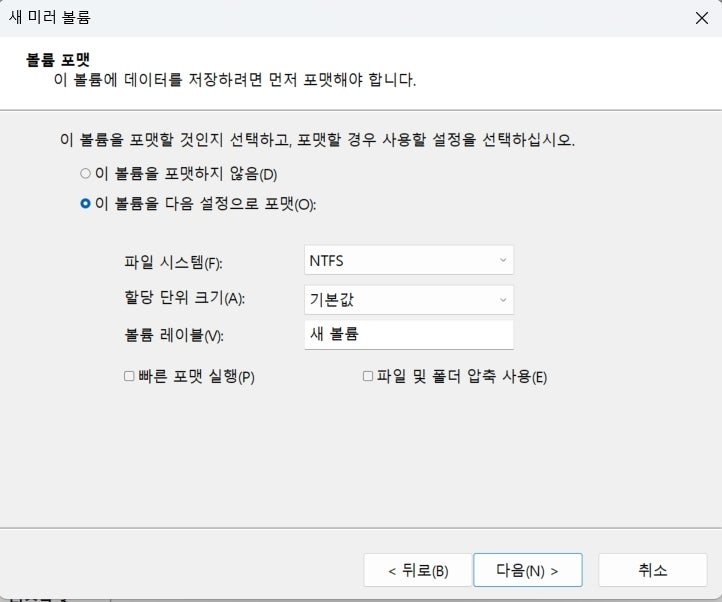This screenshot has height=602, width=722.
Task: Click the 새 미러 볼륨 window title
Action: pos(50,18)
